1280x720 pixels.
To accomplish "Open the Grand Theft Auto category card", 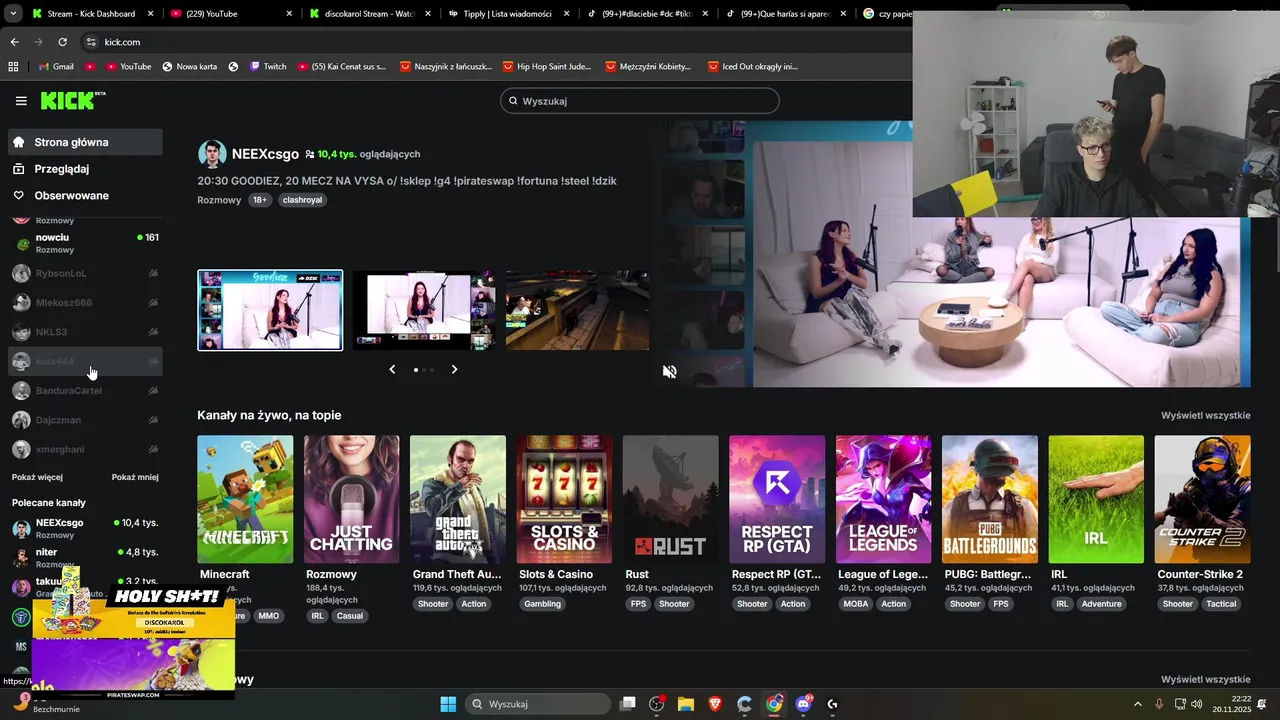I will point(458,499).
